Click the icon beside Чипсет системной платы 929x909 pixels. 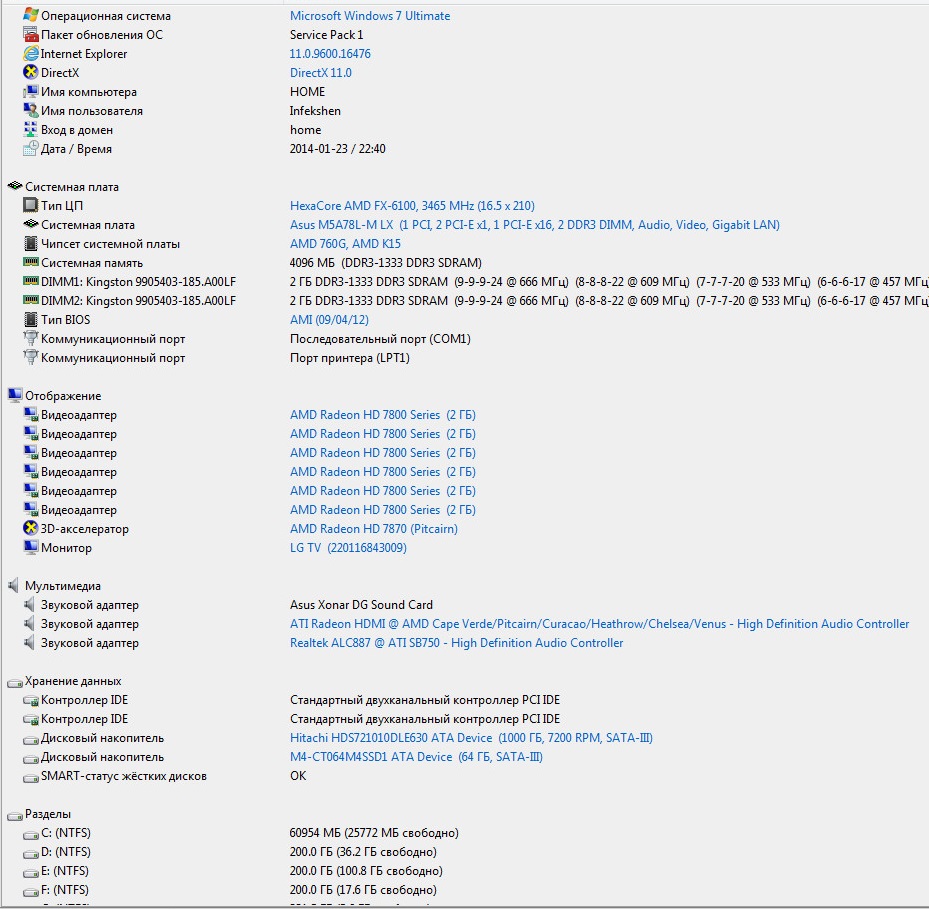point(31,244)
